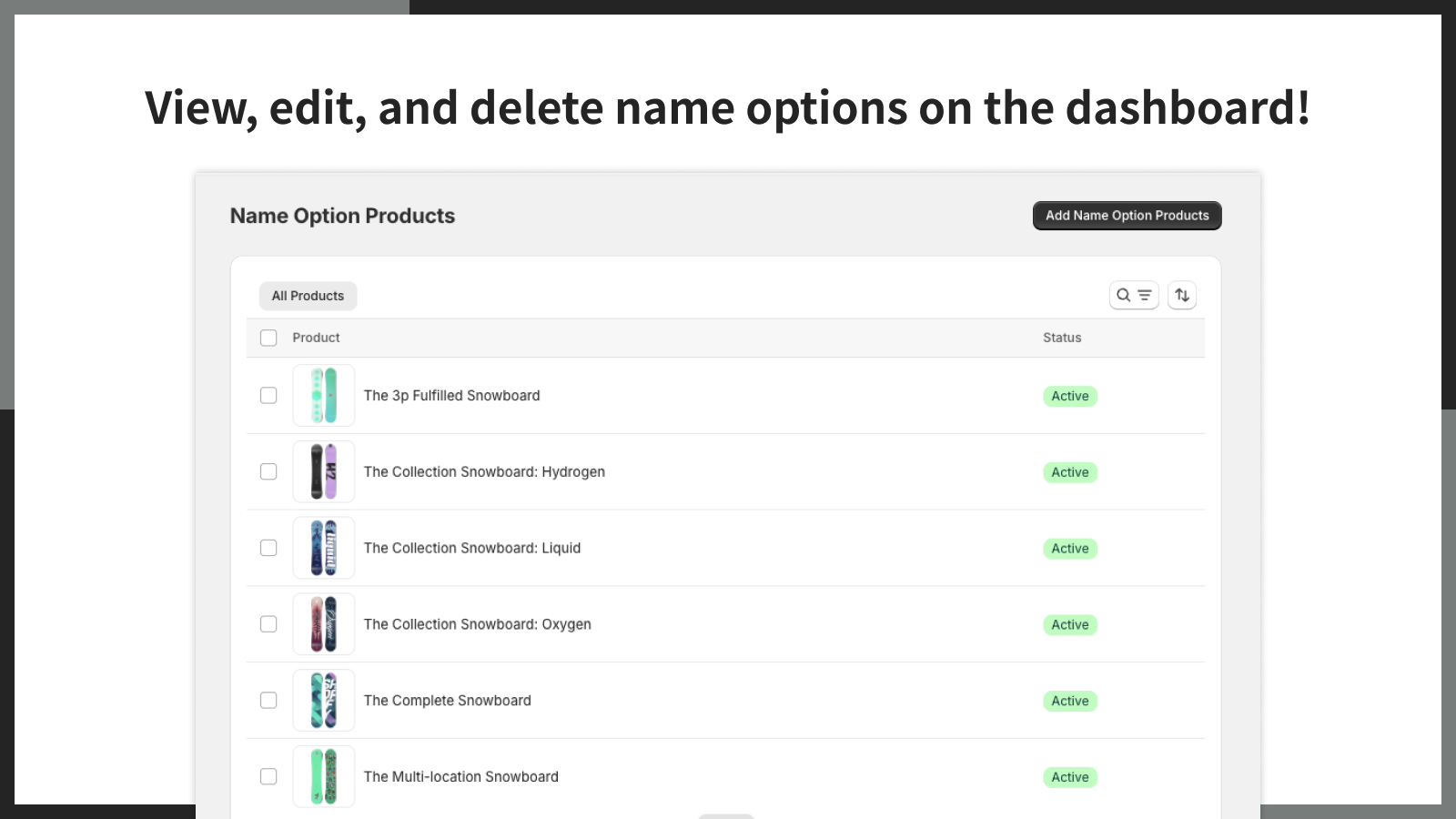Select the Collection Snowboard: Oxygen checkbox
The height and width of the screenshot is (819, 1456).
[x=268, y=624]
